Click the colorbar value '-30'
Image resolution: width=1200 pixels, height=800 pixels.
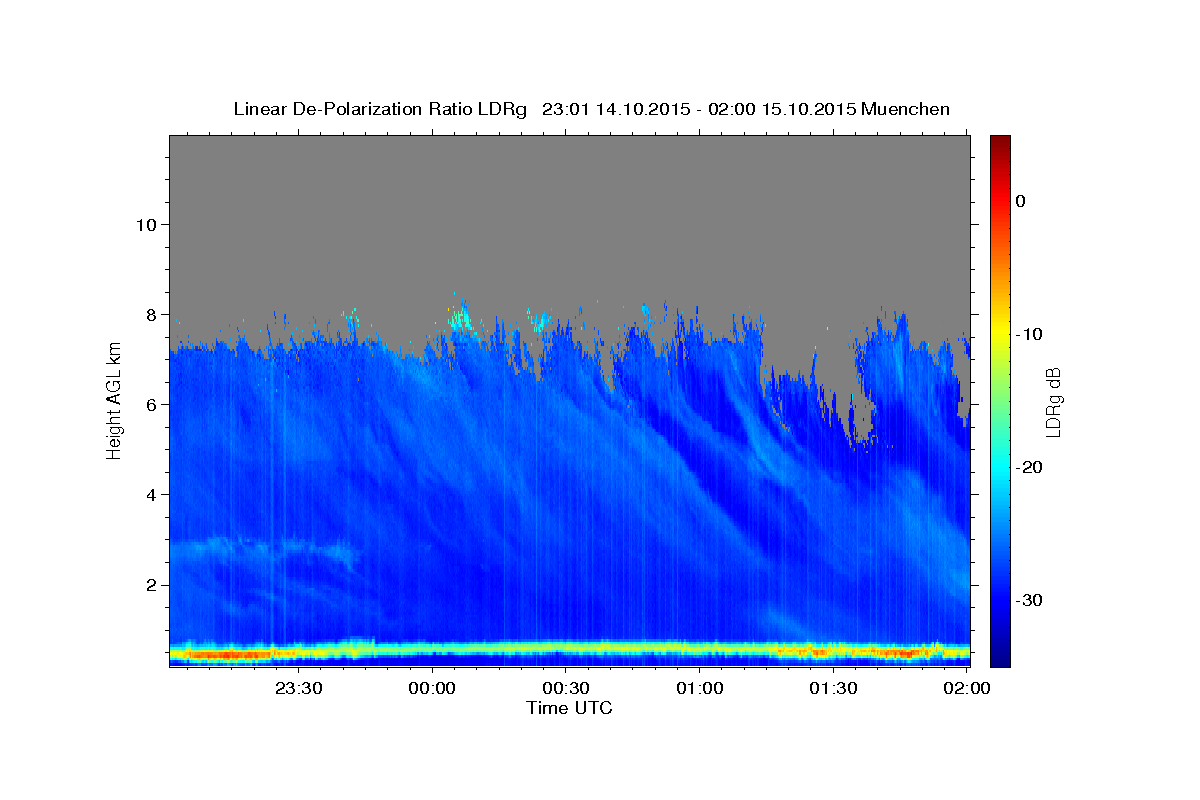point(1030,600)
